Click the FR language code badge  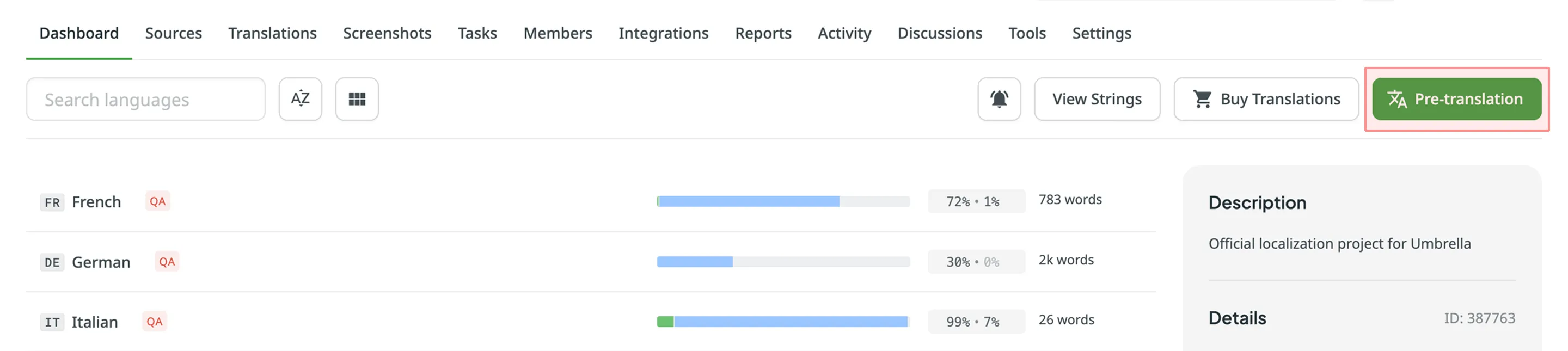pos(52,202)
